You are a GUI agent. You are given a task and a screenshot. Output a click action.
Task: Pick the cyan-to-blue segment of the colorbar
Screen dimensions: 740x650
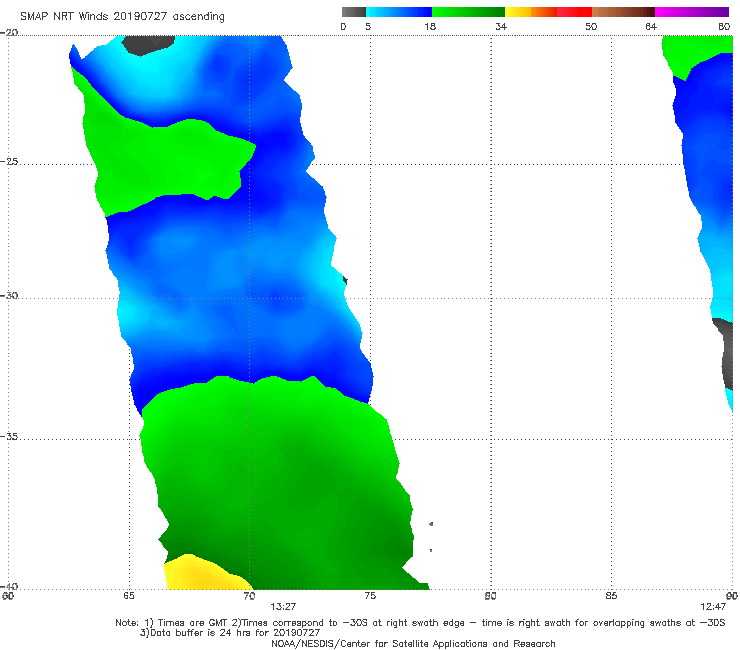pyautogui.click(x=399, y=12)
